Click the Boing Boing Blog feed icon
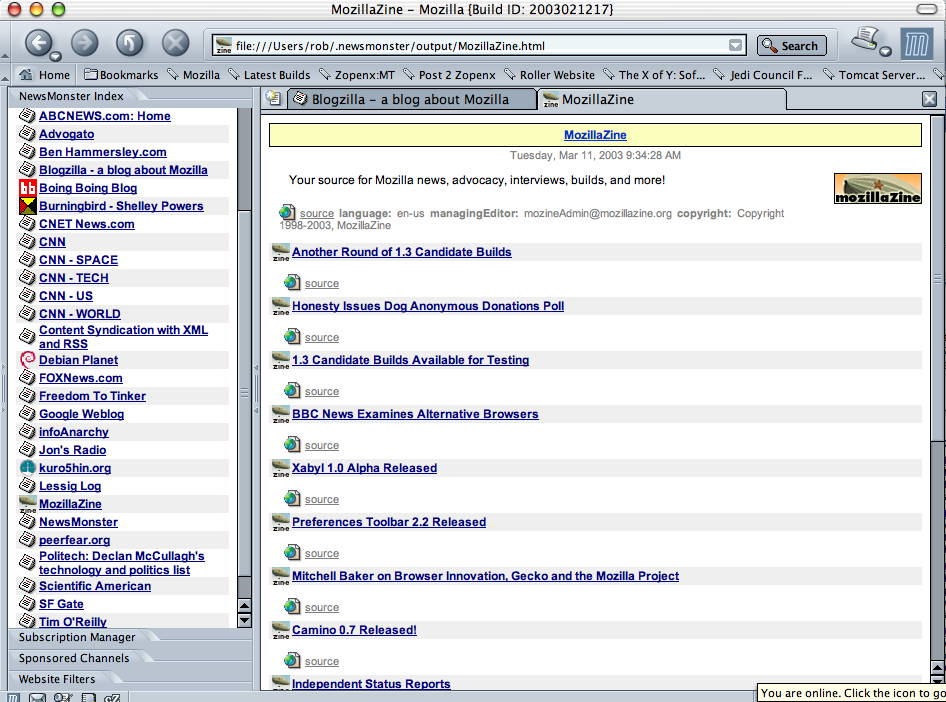This screenshot has width=946, height=702. (x=28, y=188)
